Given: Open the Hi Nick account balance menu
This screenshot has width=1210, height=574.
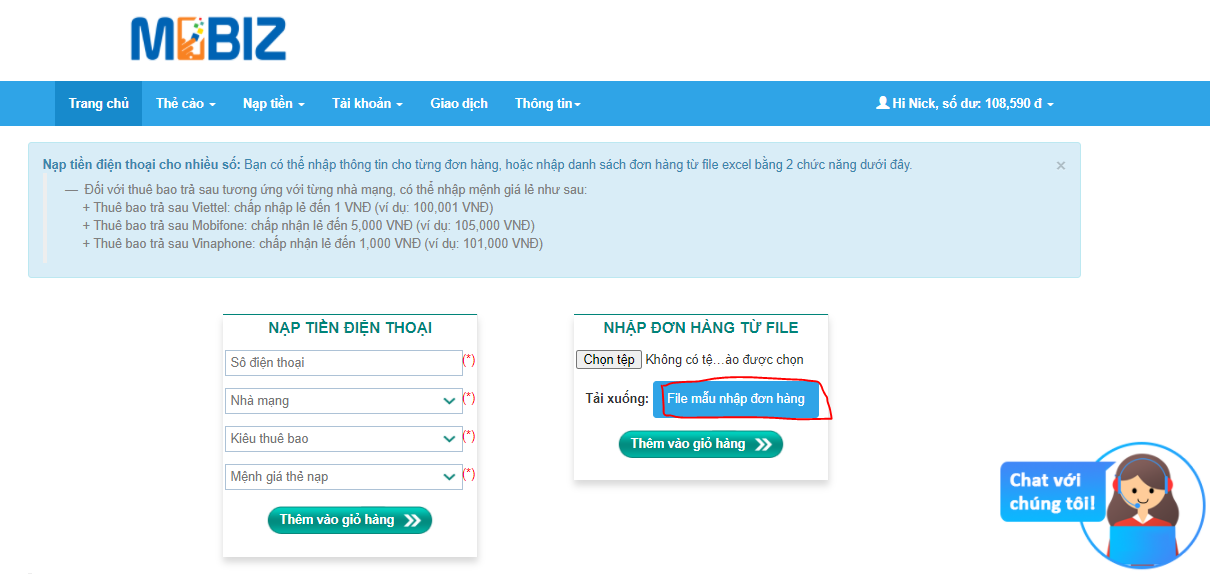Looking at the screenshot, I should tap(964, 104).
